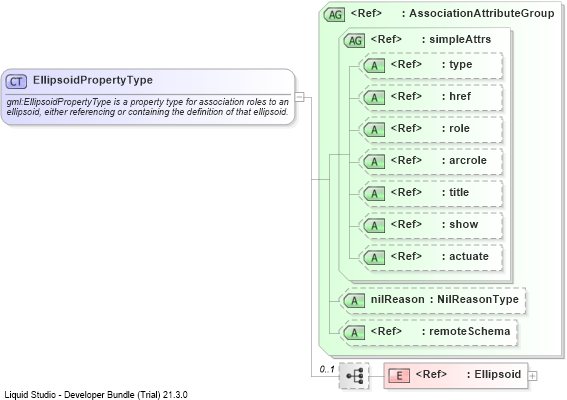Select the ': type' attribute label

click(x=457, y=64)
